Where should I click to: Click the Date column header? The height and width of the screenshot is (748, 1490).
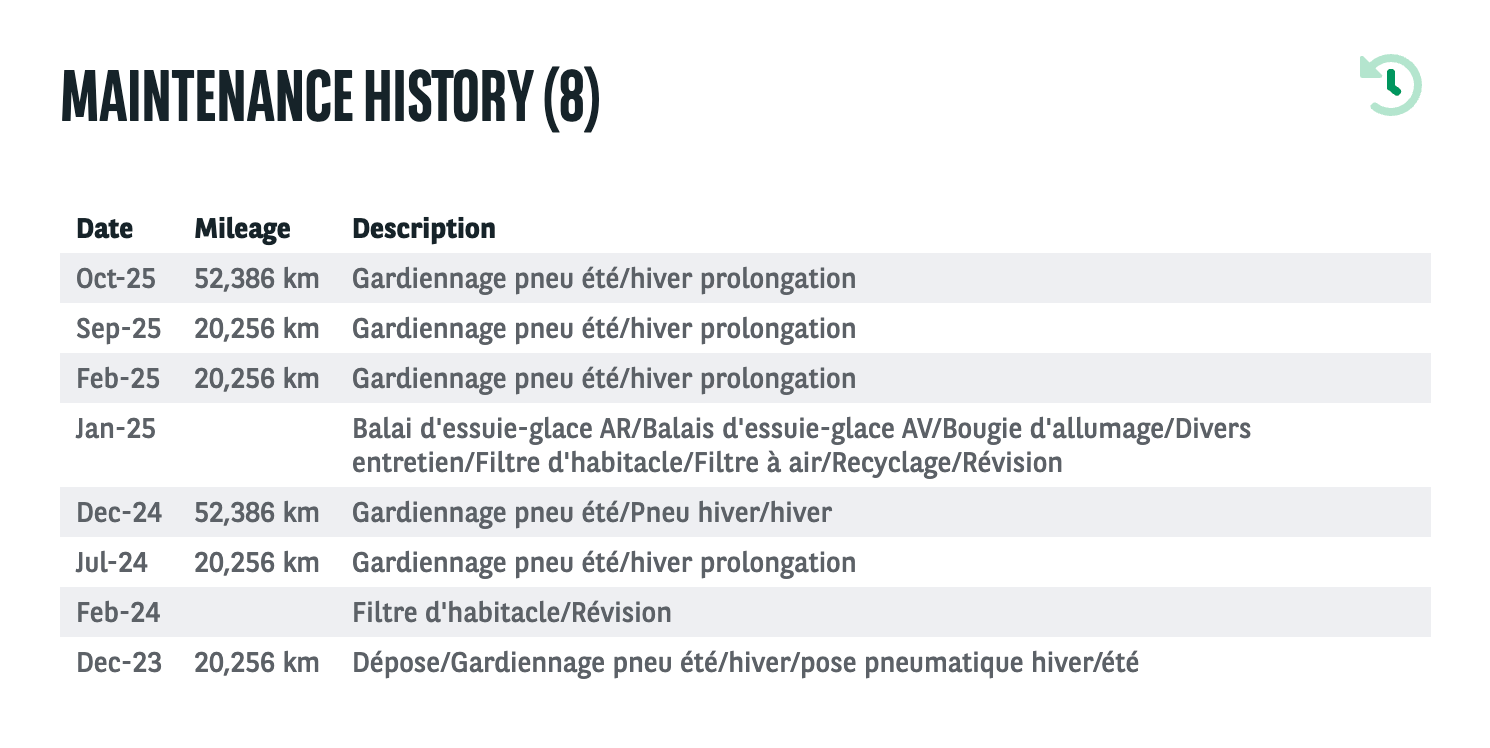[x=105, y=229]
